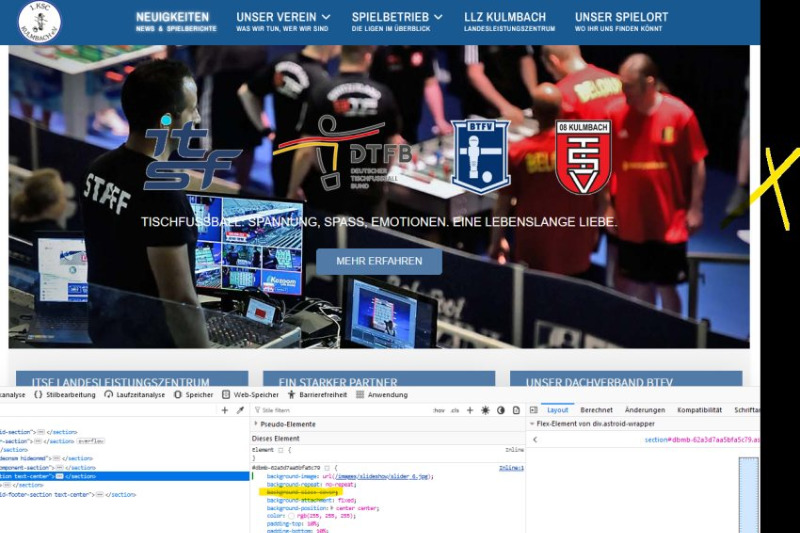Select the Berechnet sidebar tab
Screen dimensions: 800x533
click(596, 410)
